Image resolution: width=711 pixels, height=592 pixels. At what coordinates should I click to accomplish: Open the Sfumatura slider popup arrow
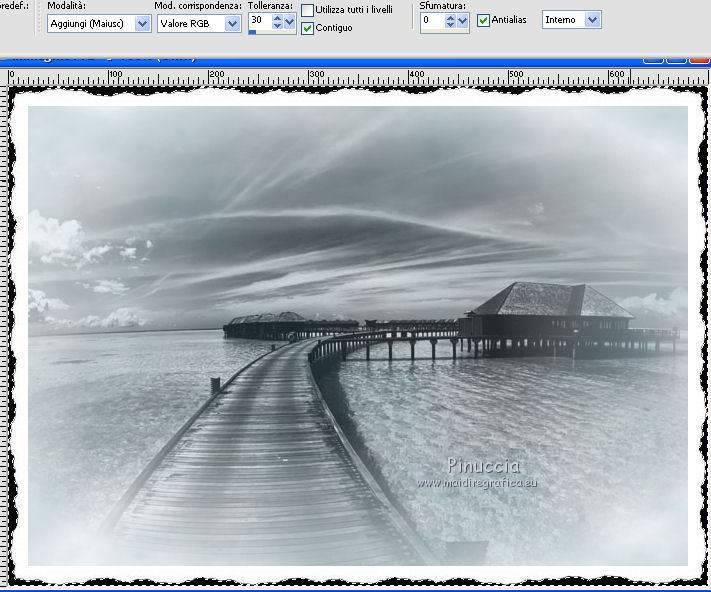pos(463,21)
